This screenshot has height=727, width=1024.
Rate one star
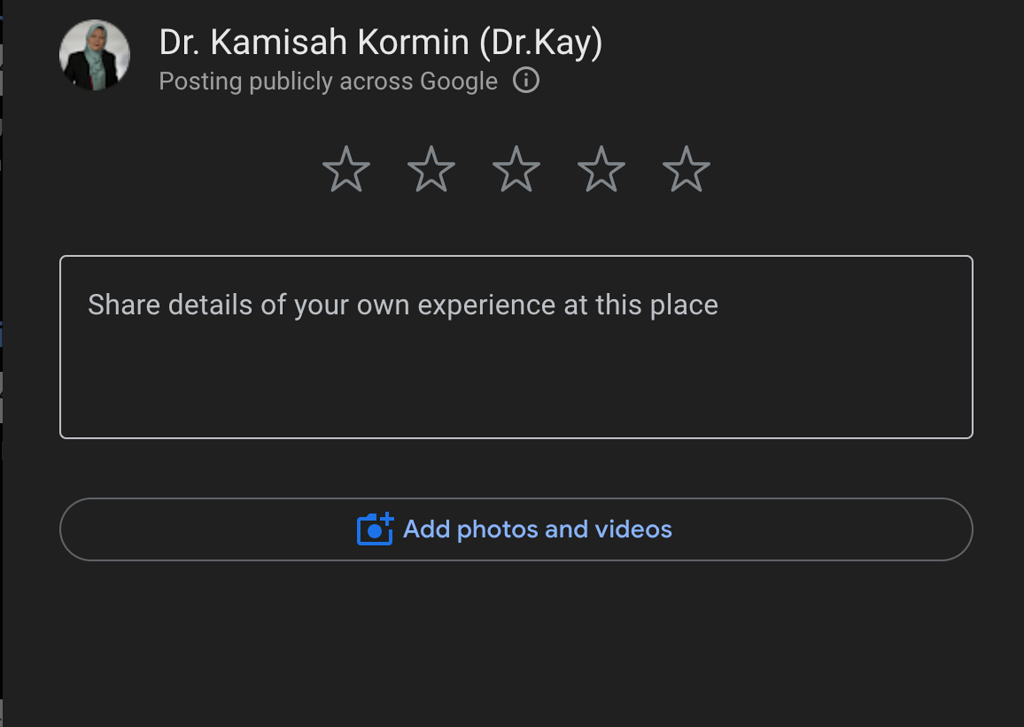(x=346, y=169)
